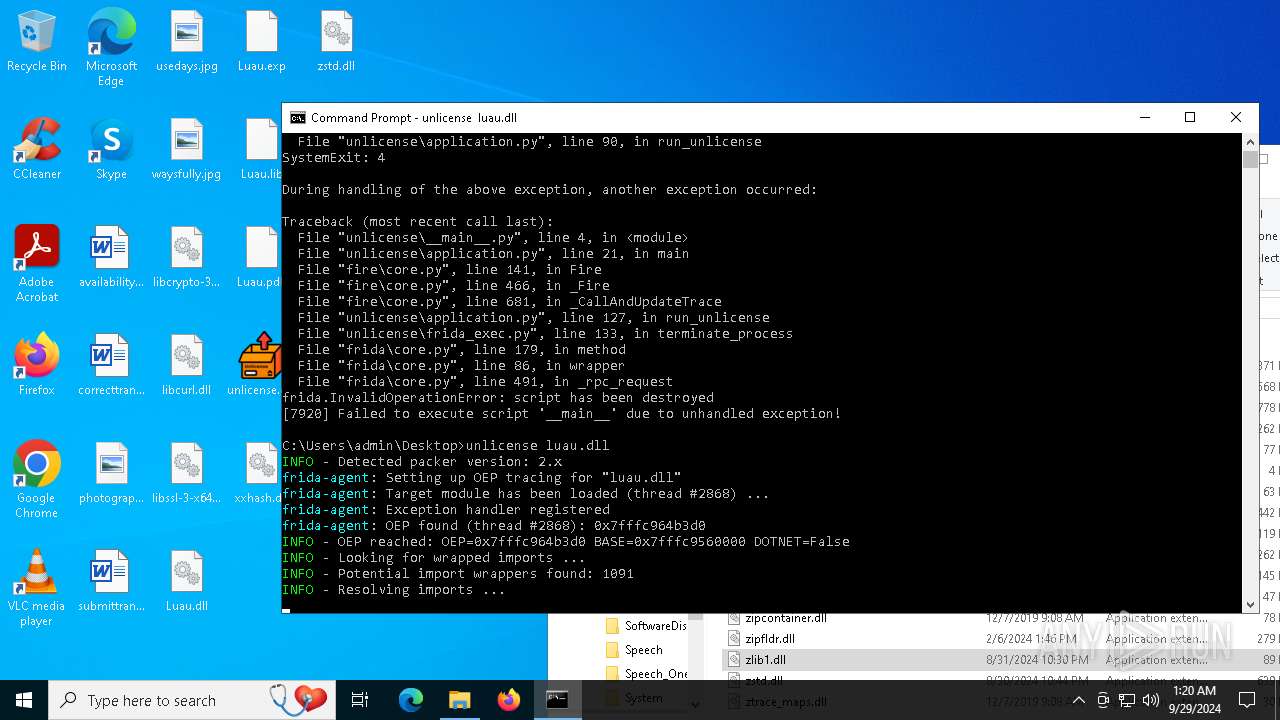Select zlib1.dll row in File Explorer
The image size is (1280, 720).
[1000, 660]
